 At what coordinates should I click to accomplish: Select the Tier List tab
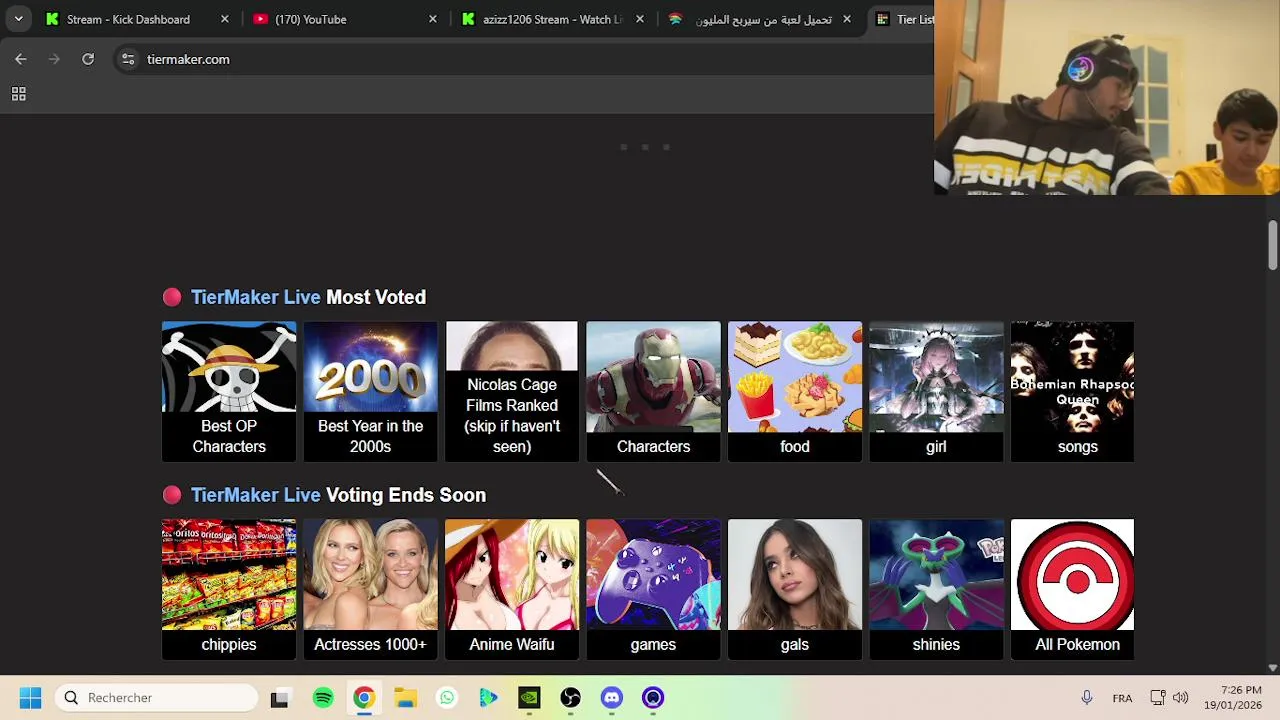902,19
